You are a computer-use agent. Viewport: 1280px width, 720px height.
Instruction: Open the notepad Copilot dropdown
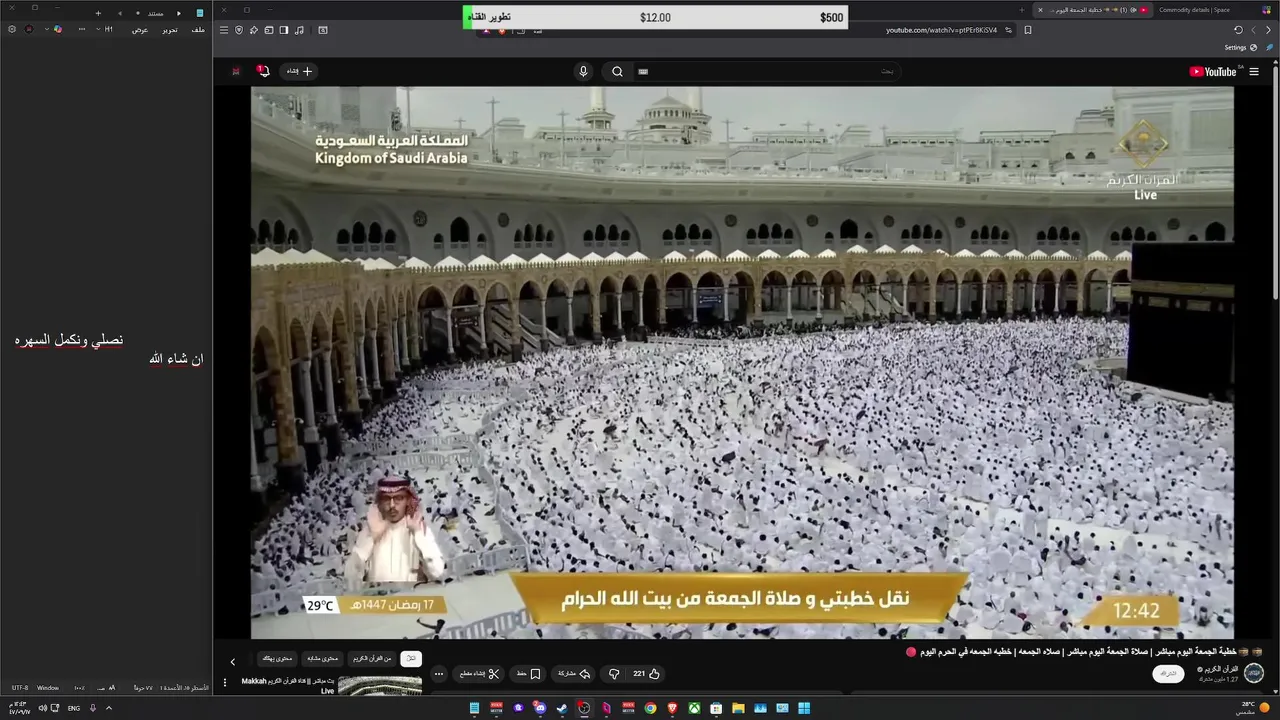(x=54, y=29)
